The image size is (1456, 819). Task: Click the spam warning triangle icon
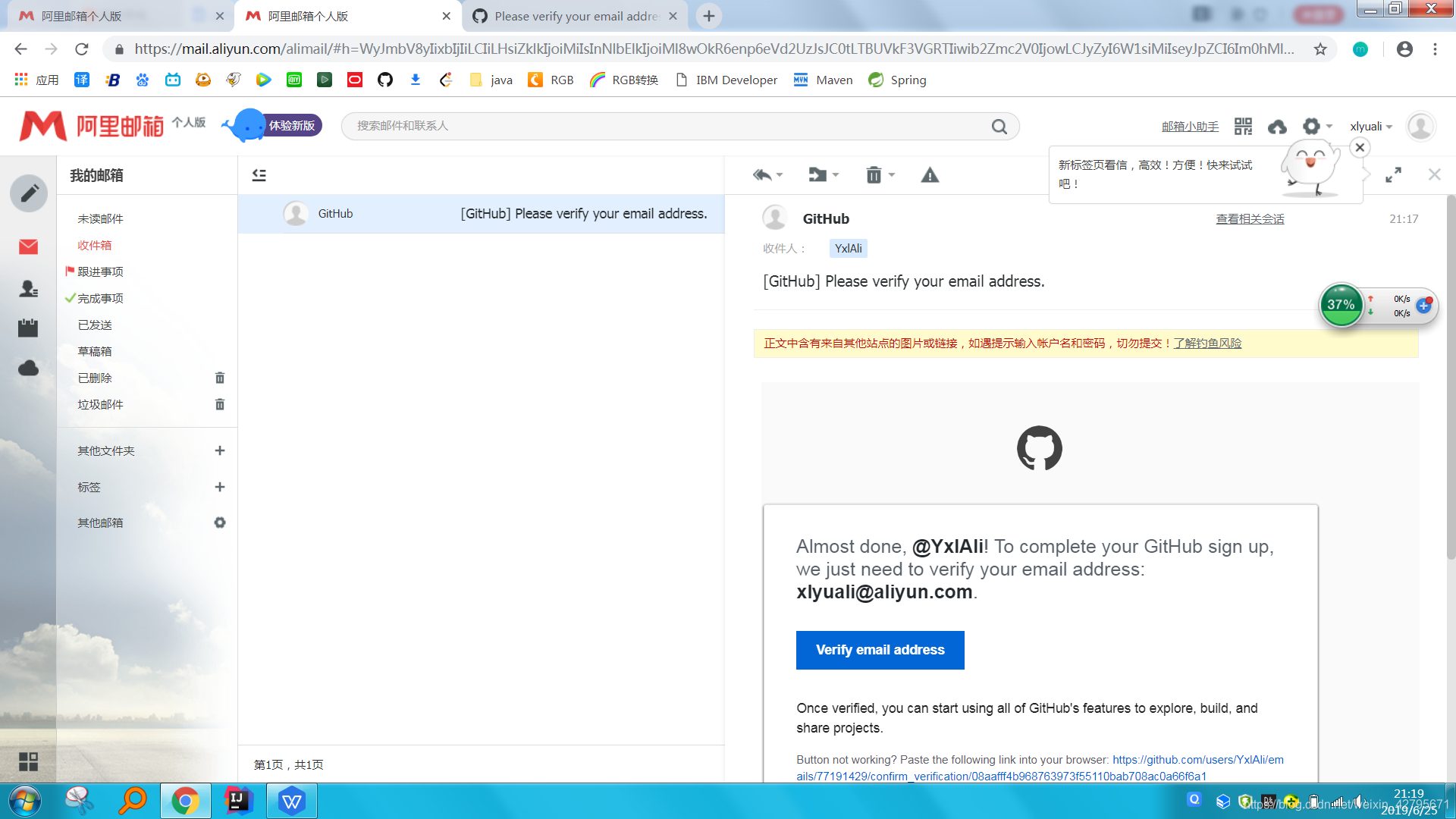(x=930, y=175)
